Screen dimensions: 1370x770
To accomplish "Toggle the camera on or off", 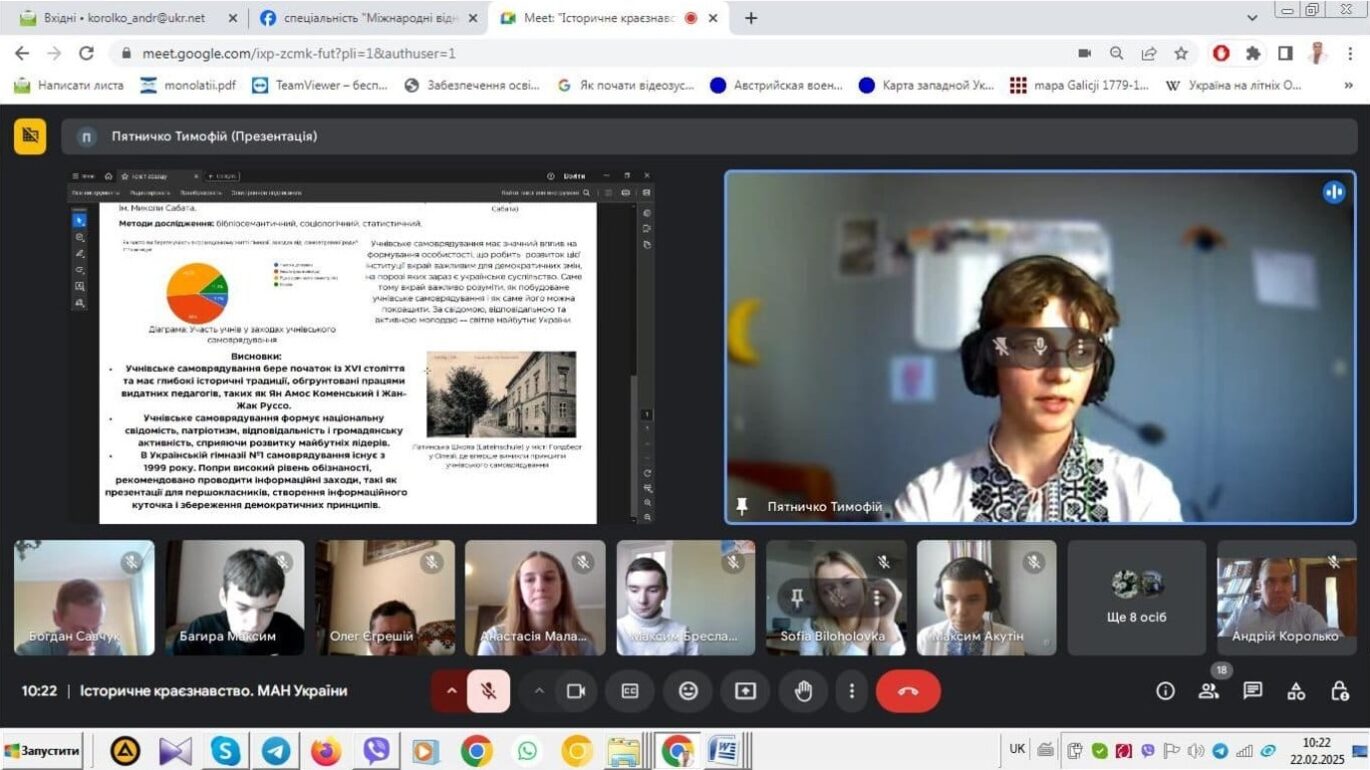I will (x=575, y=691).
